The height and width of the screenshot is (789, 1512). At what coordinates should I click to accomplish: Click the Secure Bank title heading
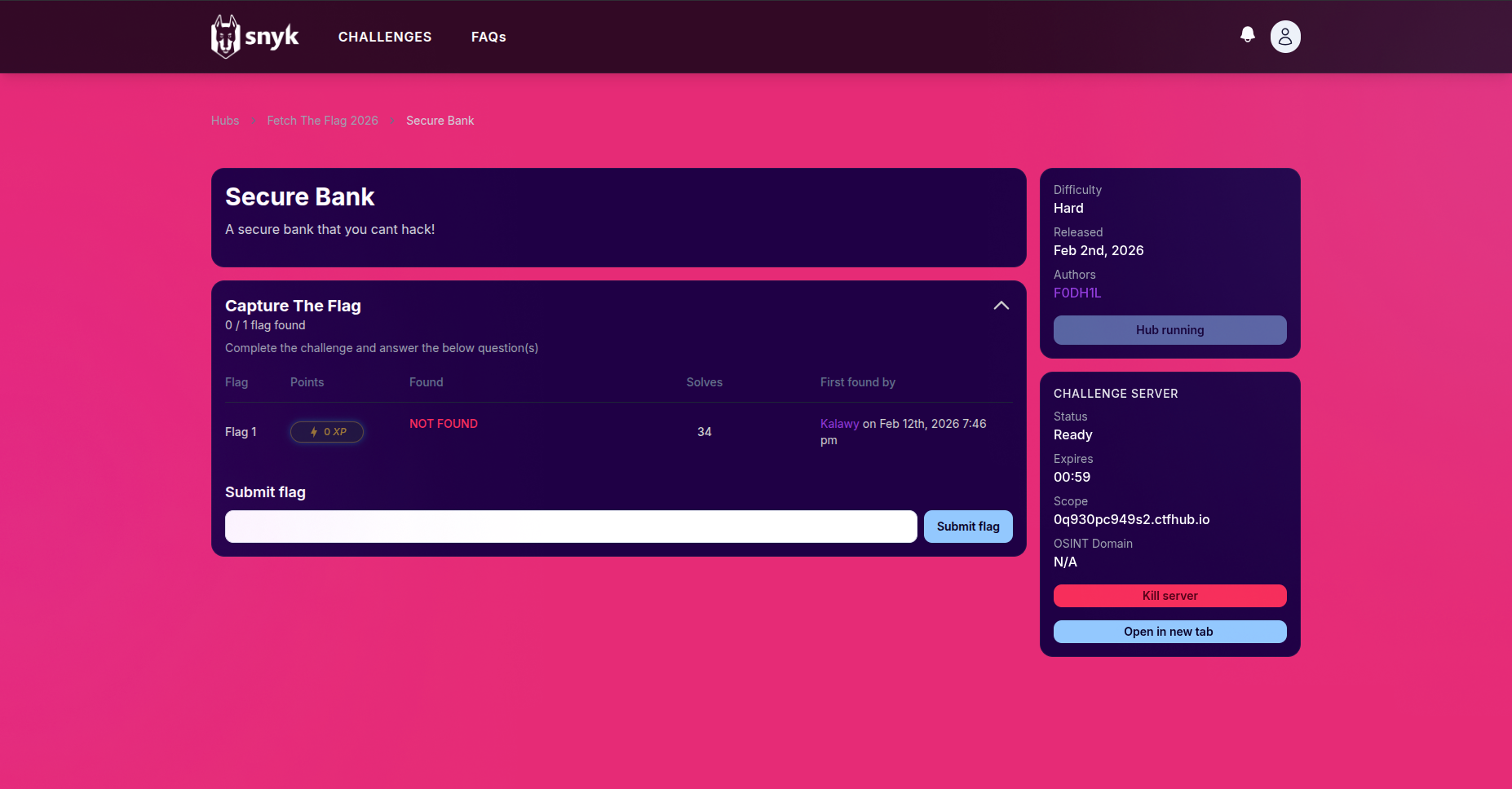point(299,196)
